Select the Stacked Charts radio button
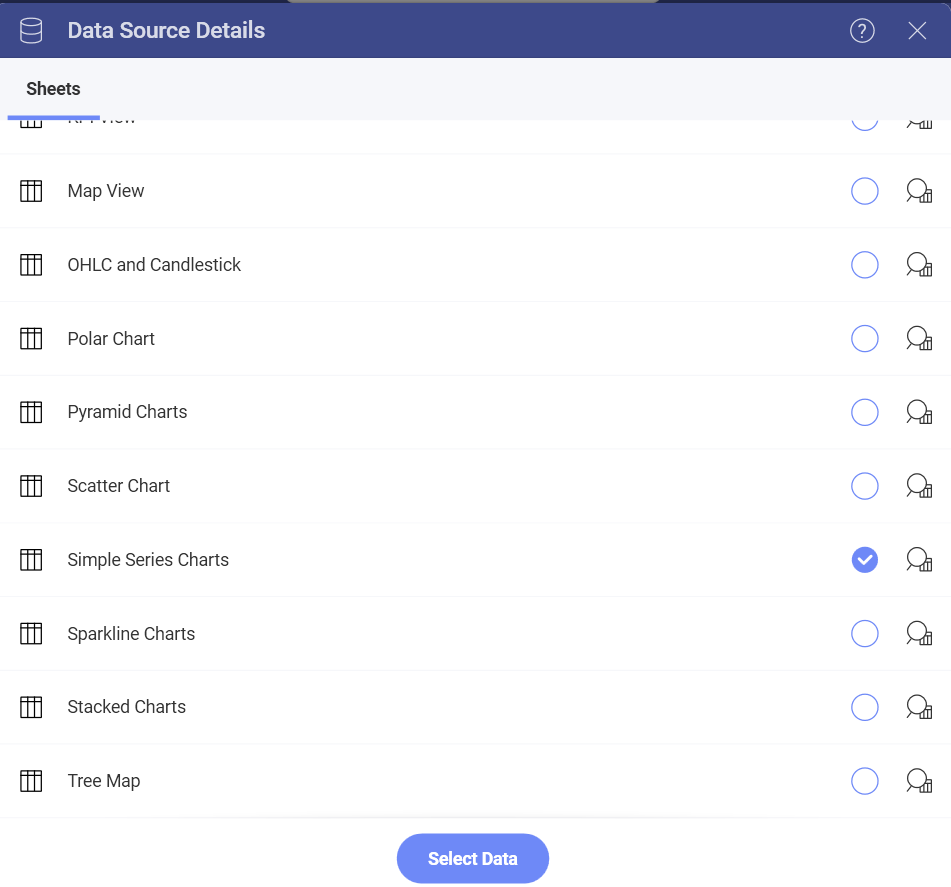Image resolution: width=951 pixels, height=887 pixels. pos(864,707)
